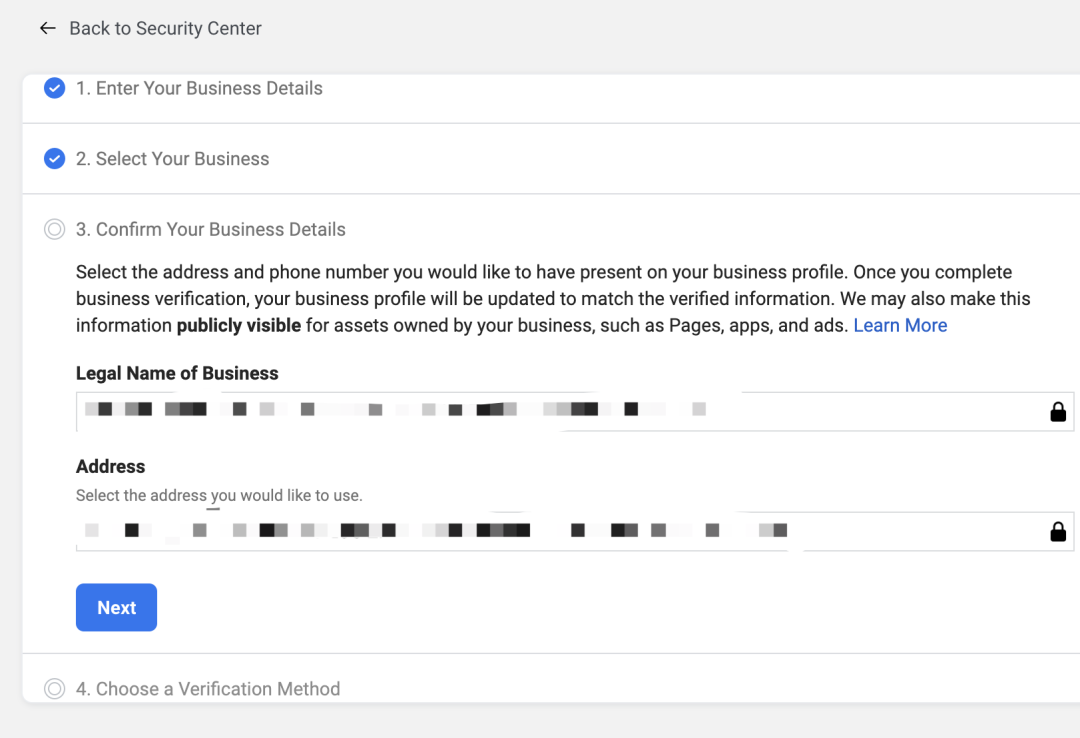Select the step 3 circle indicator
1080x738 pixels.
point(55,230)
